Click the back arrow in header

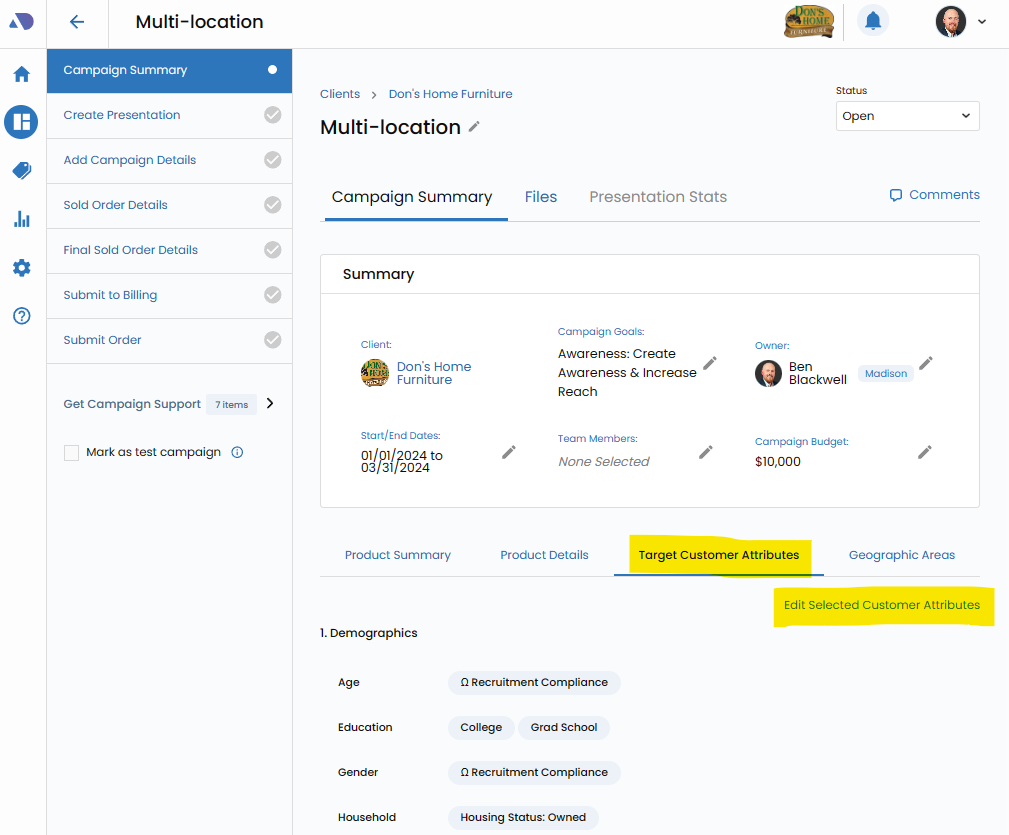[x=77, y=22]
